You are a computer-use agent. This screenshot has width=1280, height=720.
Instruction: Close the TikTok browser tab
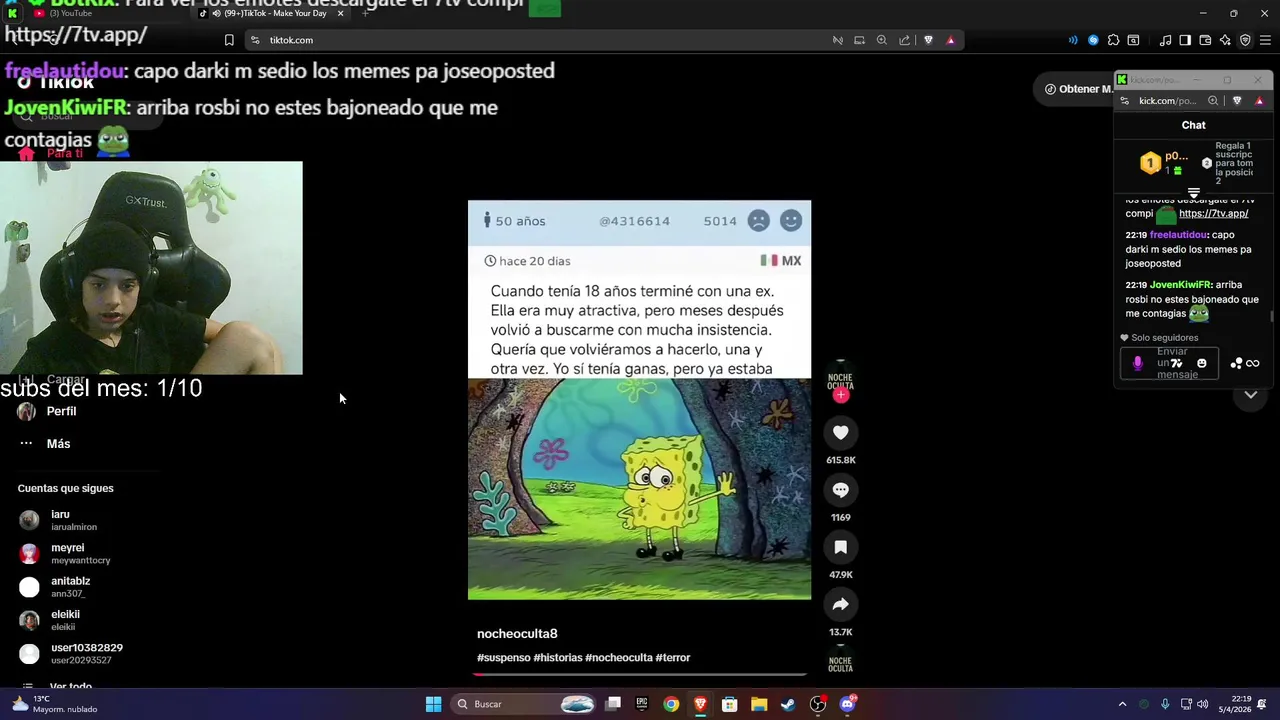click(x=340, y=13)
